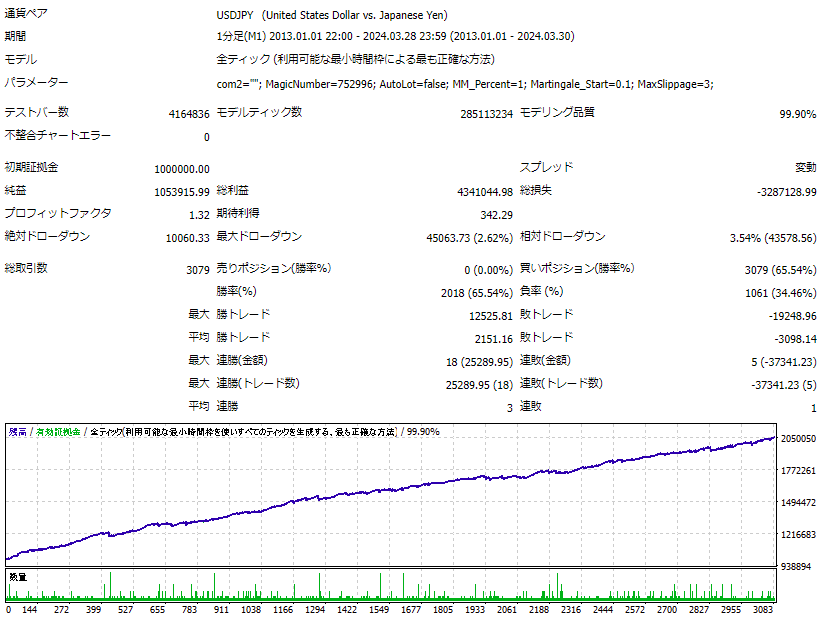Screen dimensions: 823x617
Task: Click the 純益 value 1053915.99
Action: pyautogui.click(x=182, y=191)
